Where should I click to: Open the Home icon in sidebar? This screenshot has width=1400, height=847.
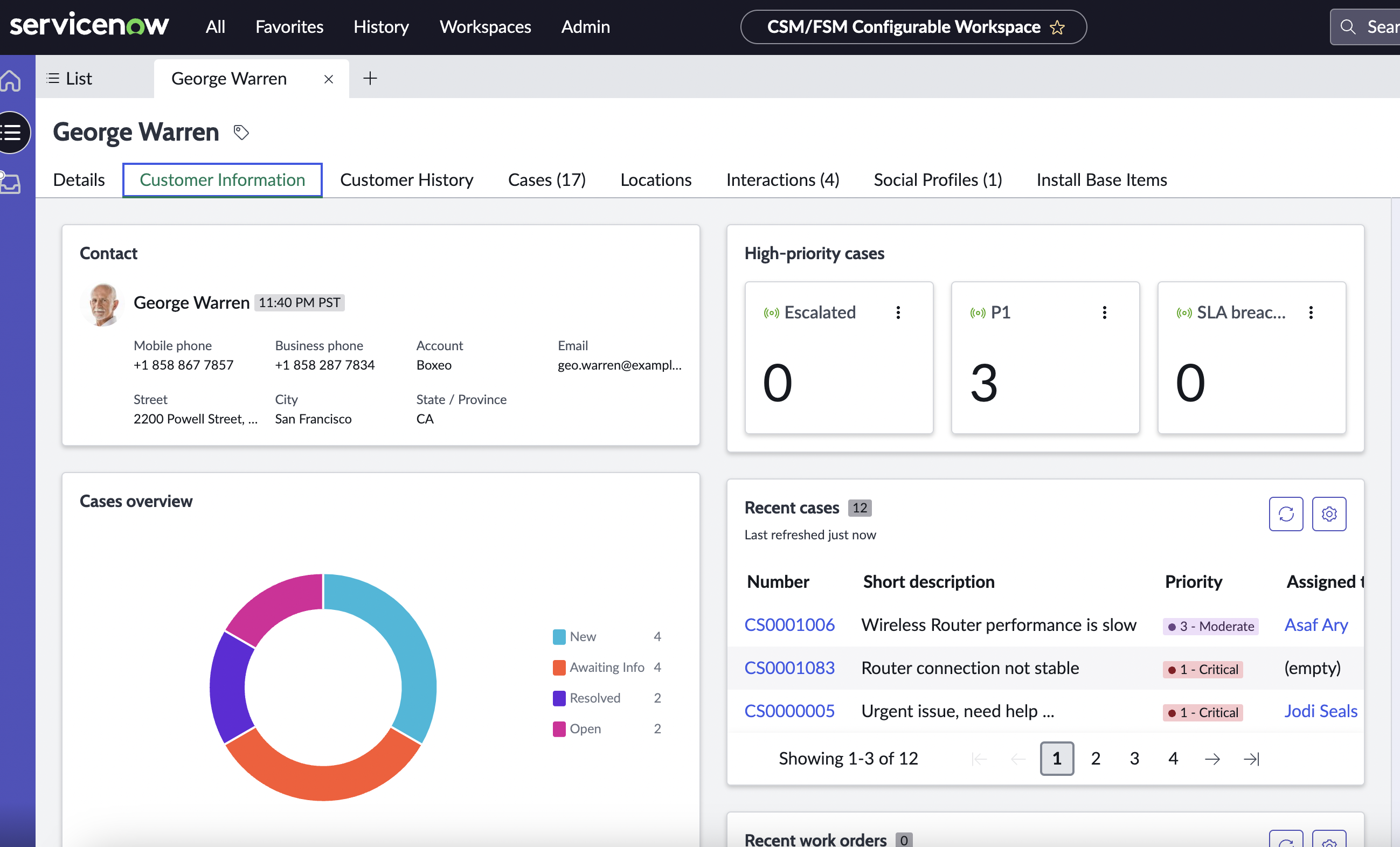[11, 80]
